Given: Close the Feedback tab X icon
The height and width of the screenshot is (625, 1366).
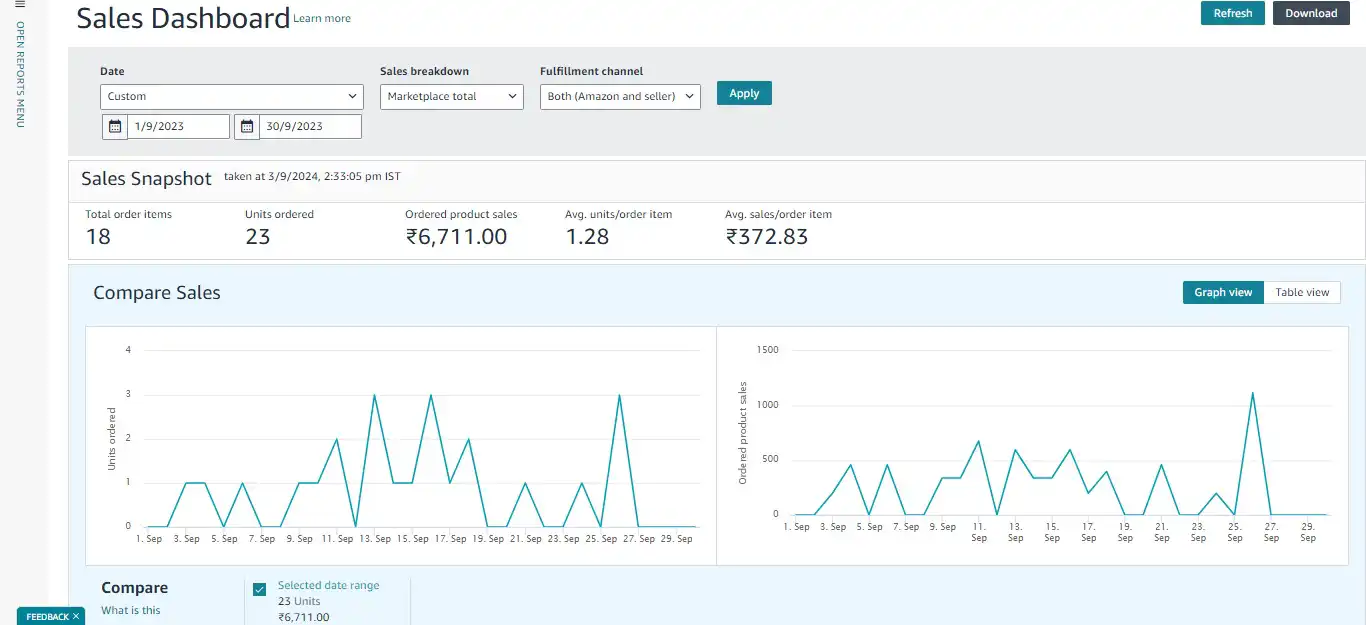Looking at the screenshot, I should [x=76, y=617].
